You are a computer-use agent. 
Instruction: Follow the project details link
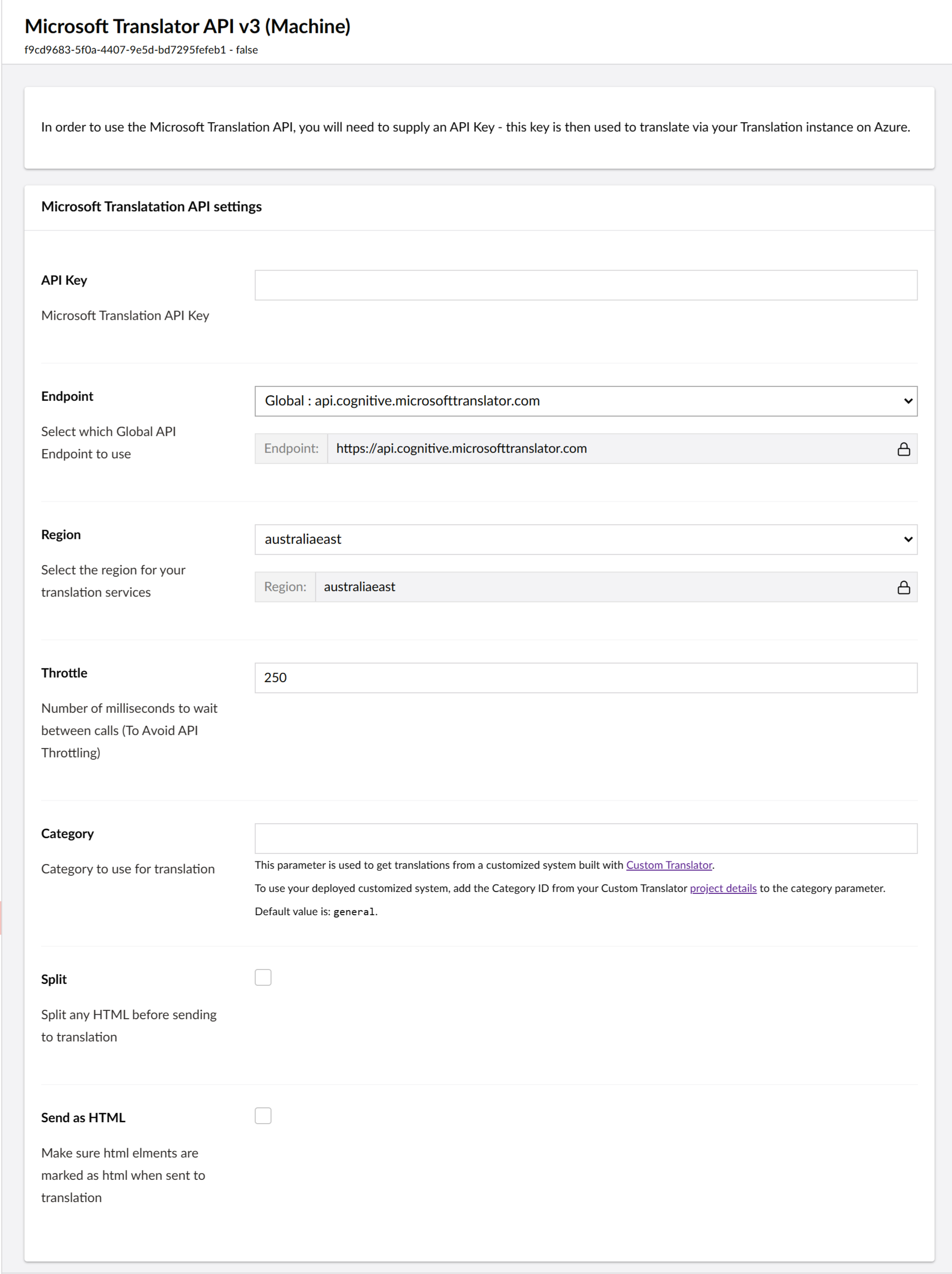point(723,888)
